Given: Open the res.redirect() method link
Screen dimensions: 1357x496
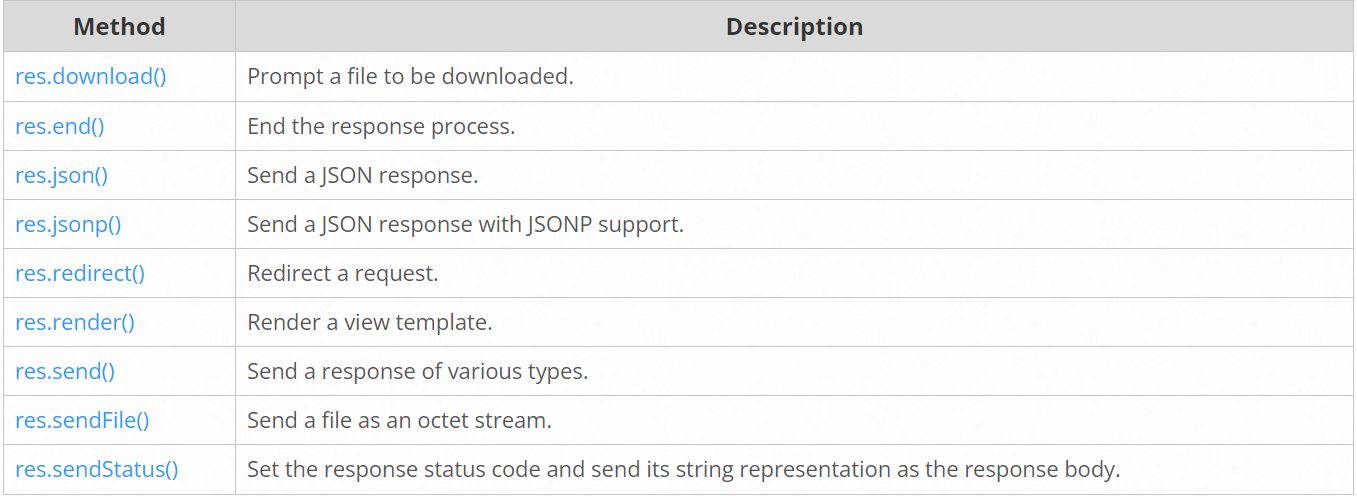Looking at the screenshot, I should pyautogui.click(x=80, y=273).
